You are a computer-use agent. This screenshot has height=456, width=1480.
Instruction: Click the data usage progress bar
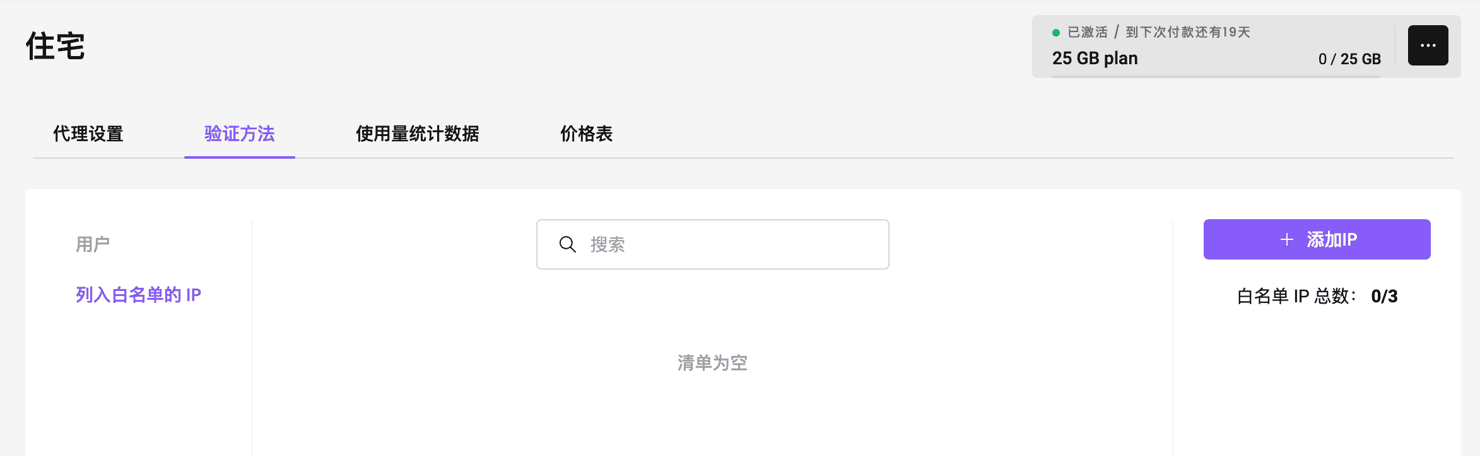point(1216,76)
